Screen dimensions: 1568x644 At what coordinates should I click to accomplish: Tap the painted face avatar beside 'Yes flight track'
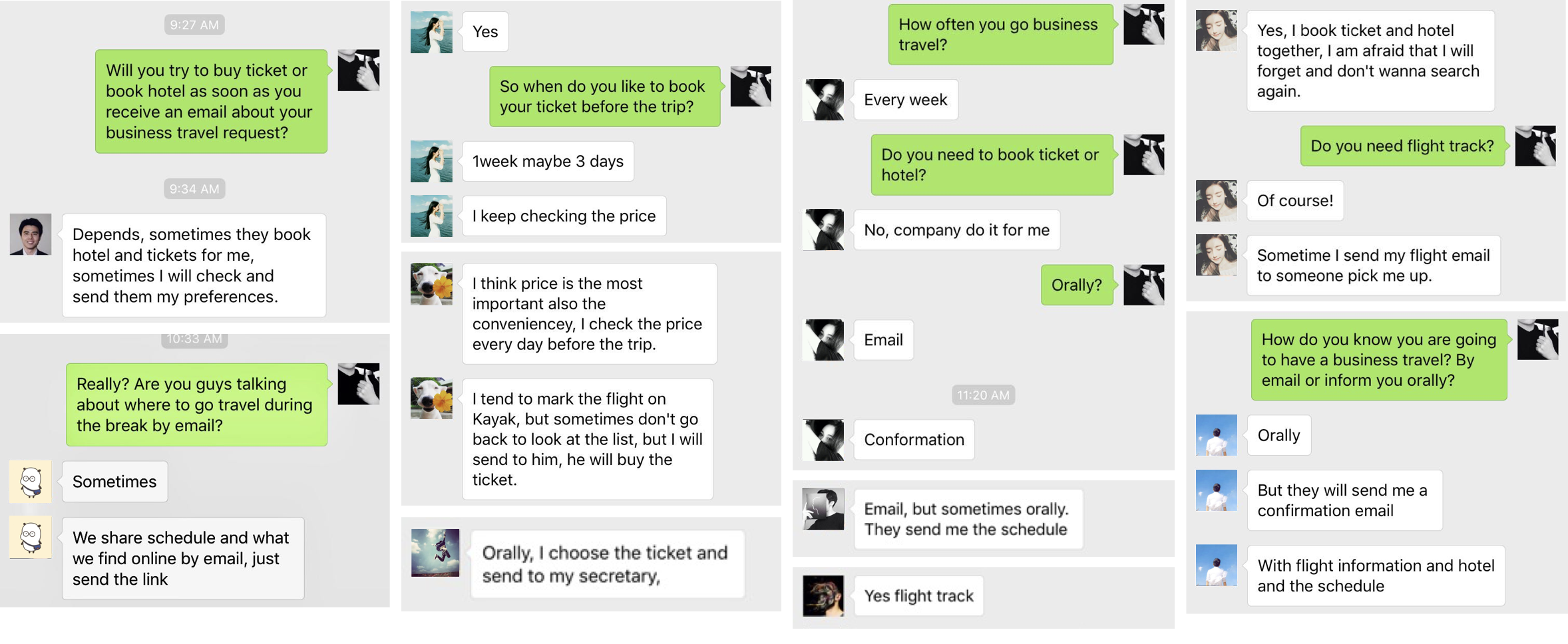tap(823, 595)
